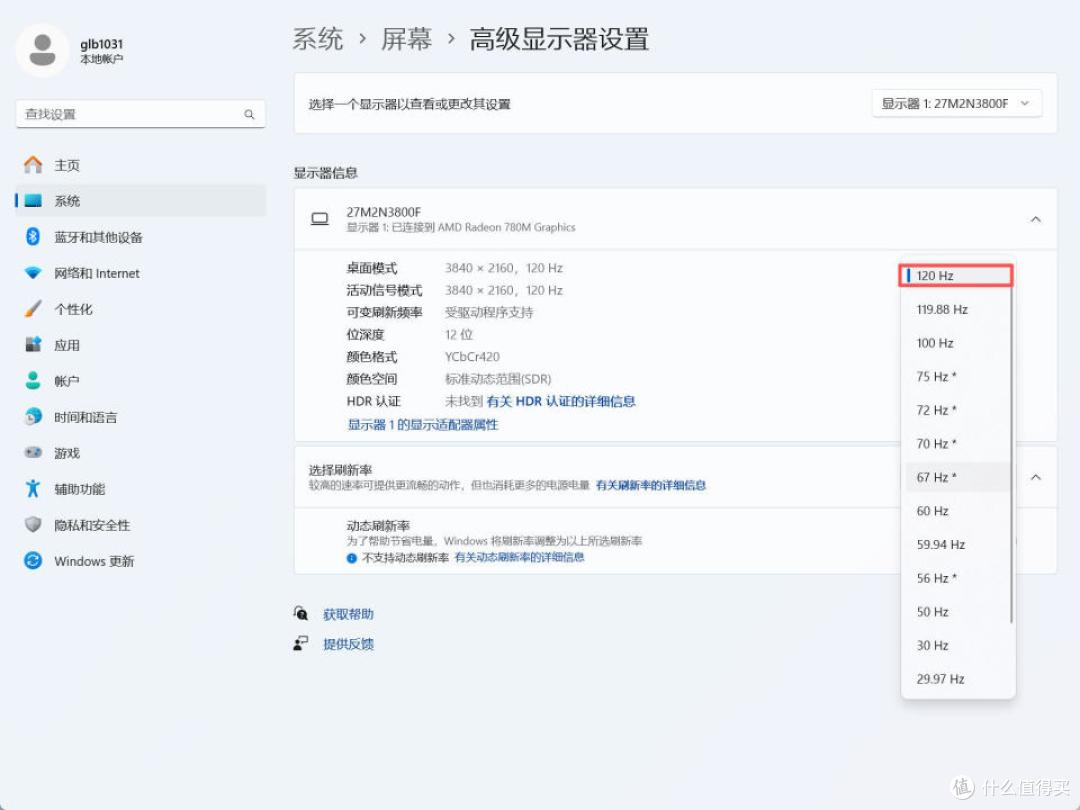The image size is (1080, 810).
Task: Select 119.88 Hz from the list
Action: tap(956, 309)
